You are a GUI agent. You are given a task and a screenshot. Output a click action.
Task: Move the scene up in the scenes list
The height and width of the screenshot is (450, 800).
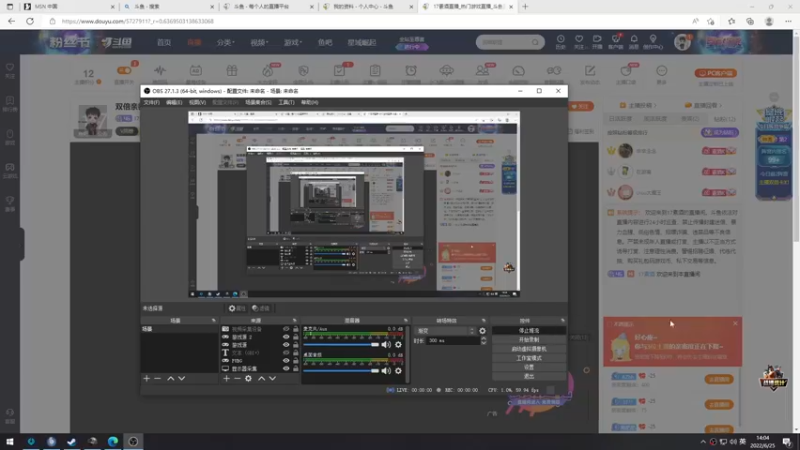pyautogui.click(x=170, y=379)
